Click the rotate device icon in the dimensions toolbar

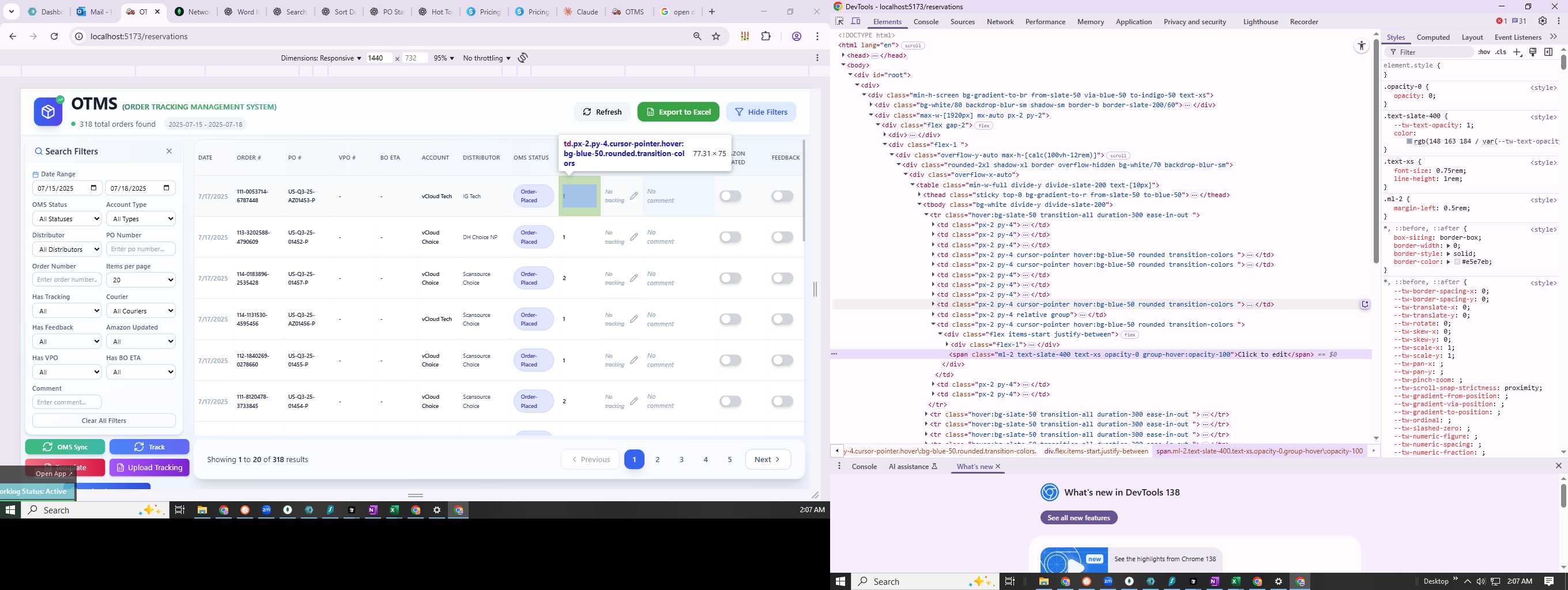coord(523,58)
